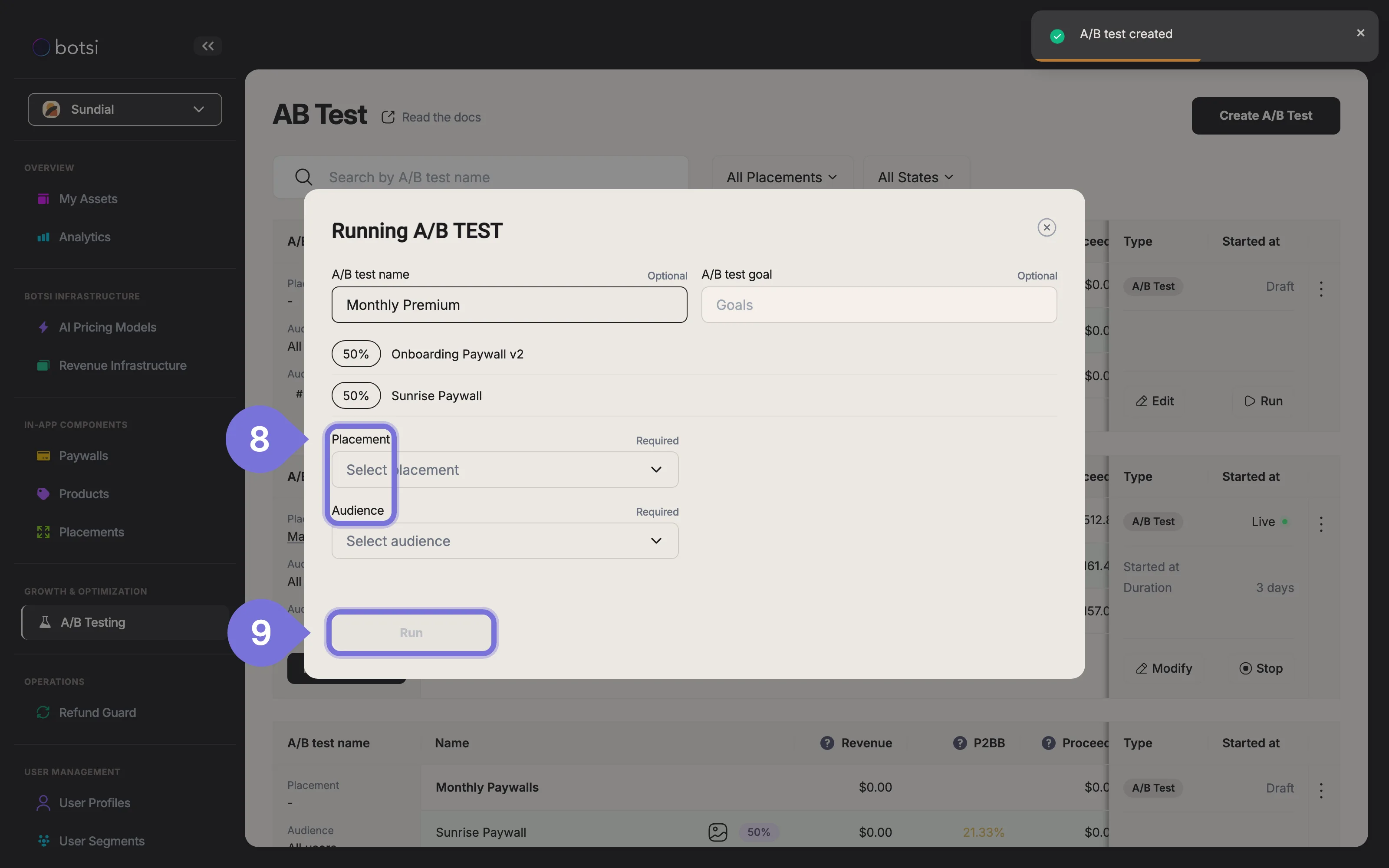Click the Run button in the dialog
Screen dimensions: 1389x868
point(411,633)
